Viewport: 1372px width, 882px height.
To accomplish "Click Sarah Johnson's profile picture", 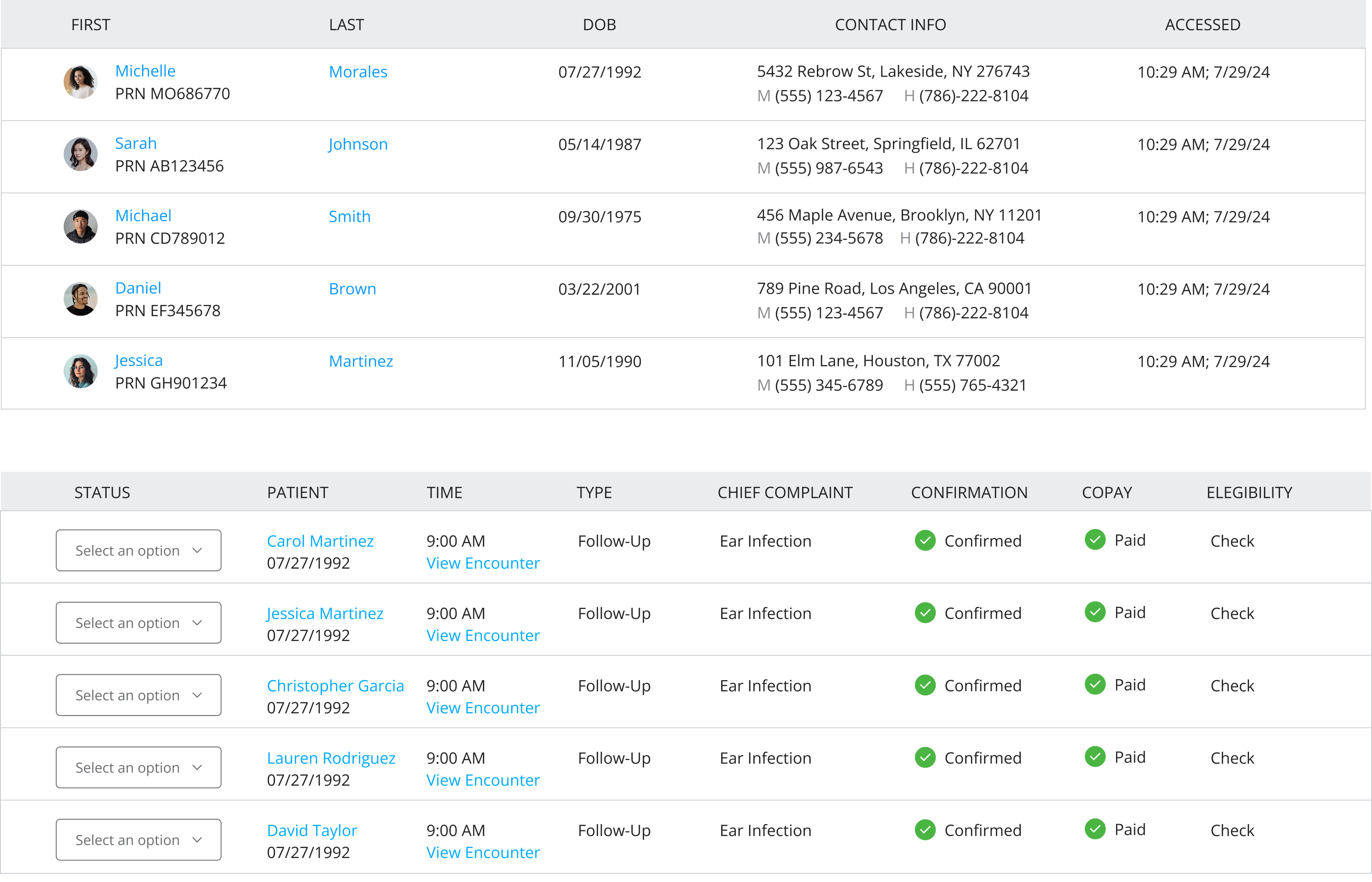I will coord(80,154).
